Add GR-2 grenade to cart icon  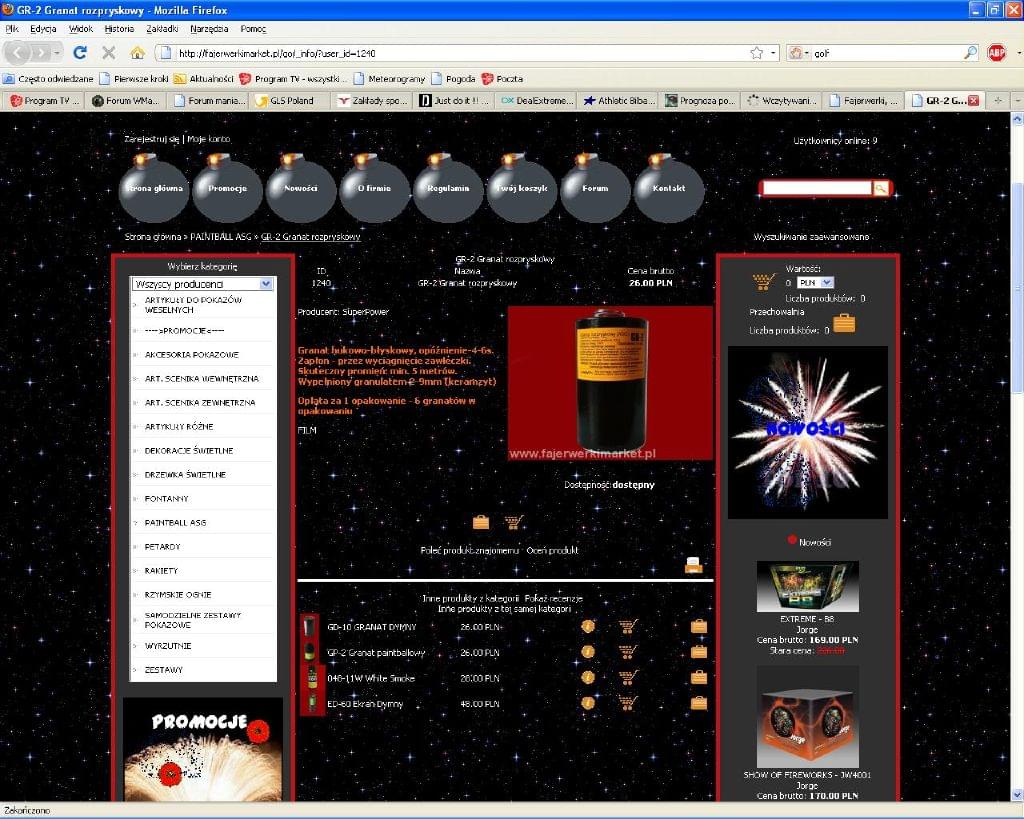(514, 522)
